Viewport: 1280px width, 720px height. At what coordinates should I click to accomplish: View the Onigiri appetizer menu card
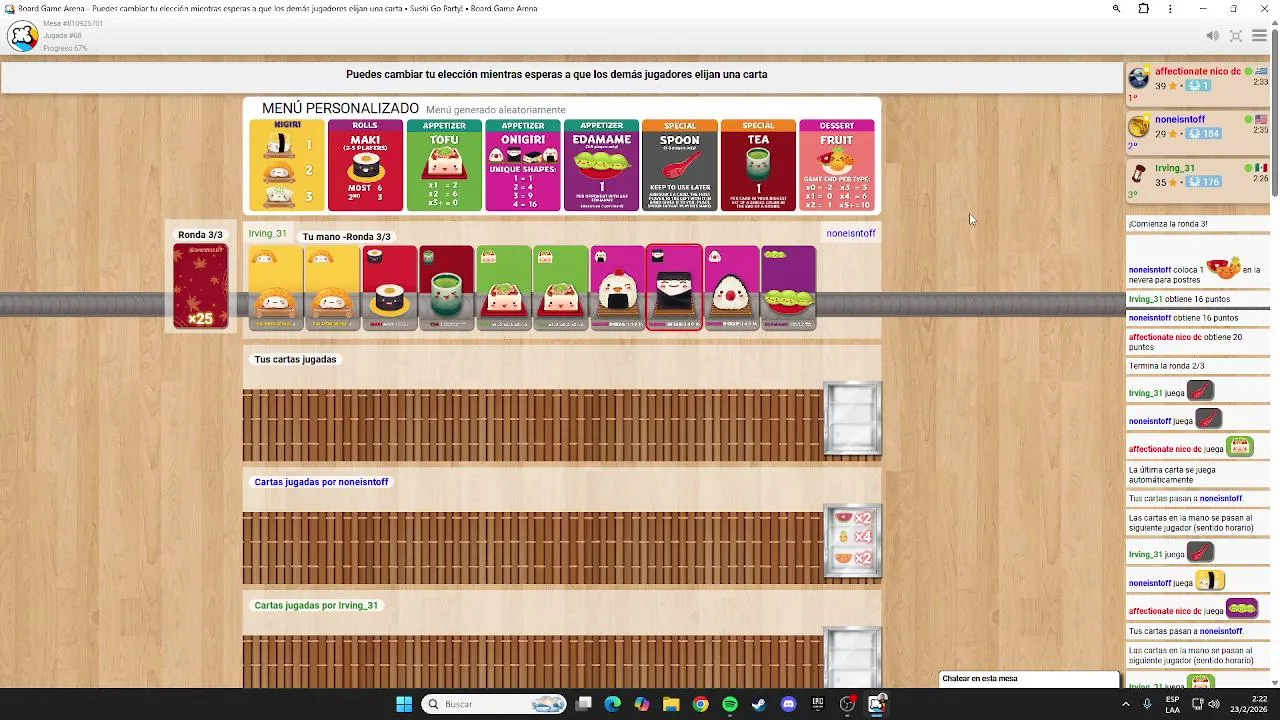point(523,165)
